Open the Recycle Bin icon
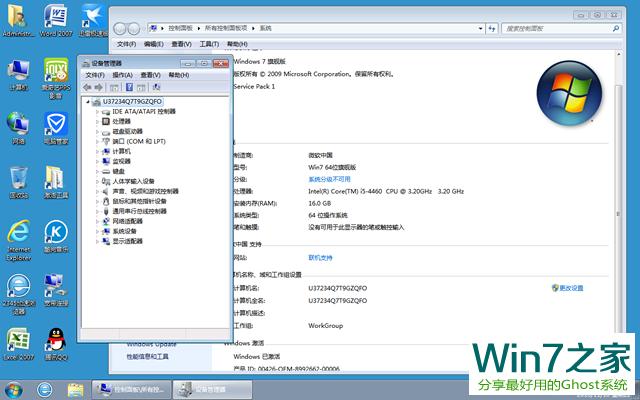This screenshot has height=400, width=640. point(18,182)
